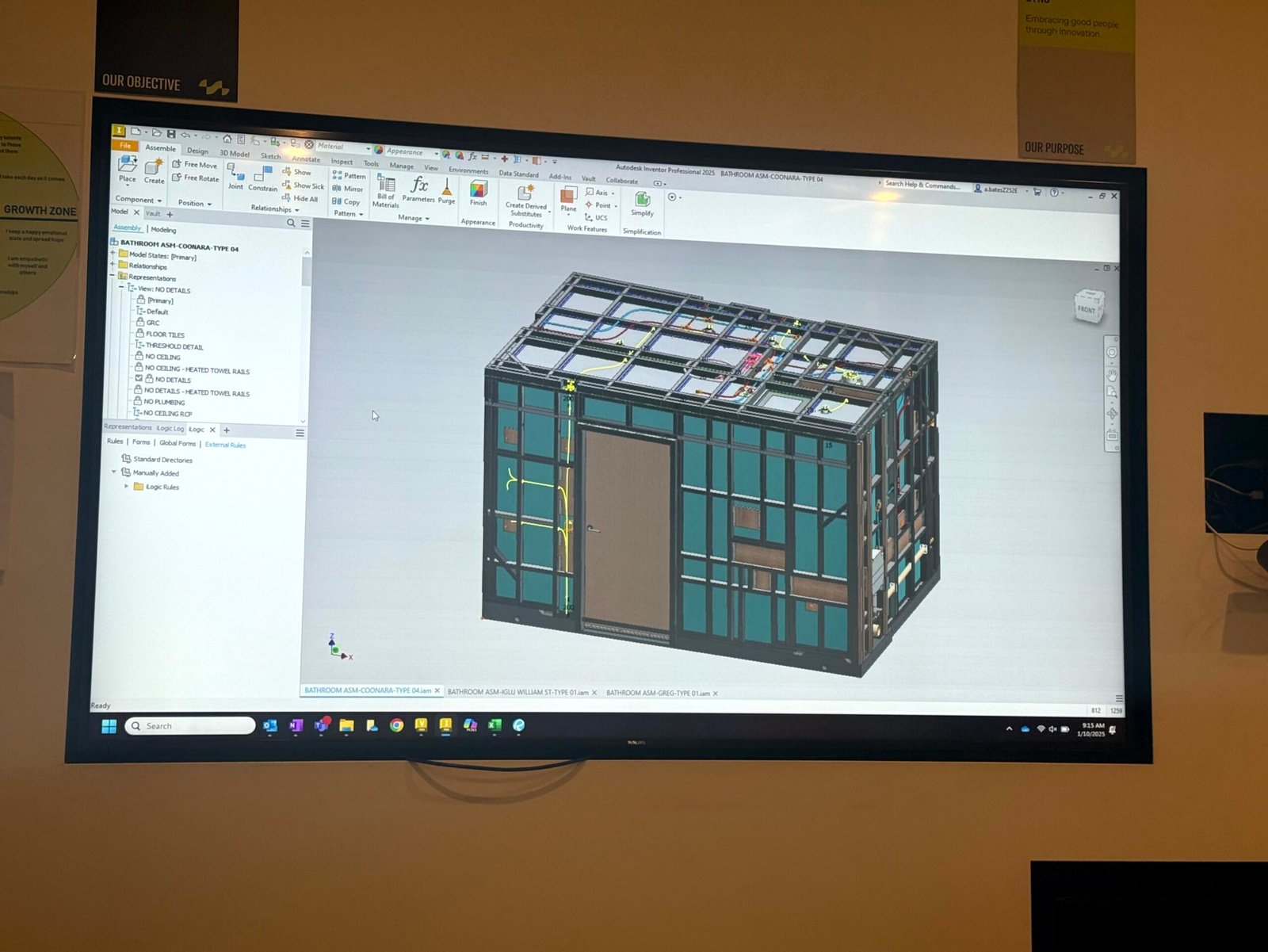This screenshot has width=1268, height=952.
Task: Click the External Rules link
Action: tap(225, 445)
